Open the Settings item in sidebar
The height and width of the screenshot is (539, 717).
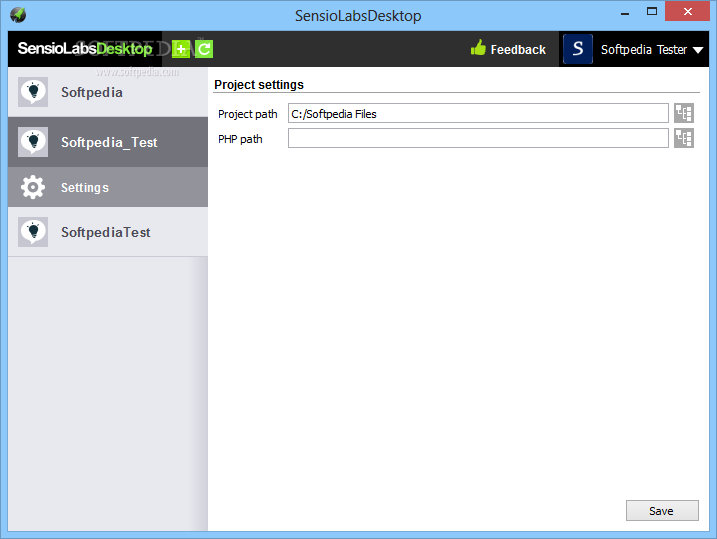108,187
